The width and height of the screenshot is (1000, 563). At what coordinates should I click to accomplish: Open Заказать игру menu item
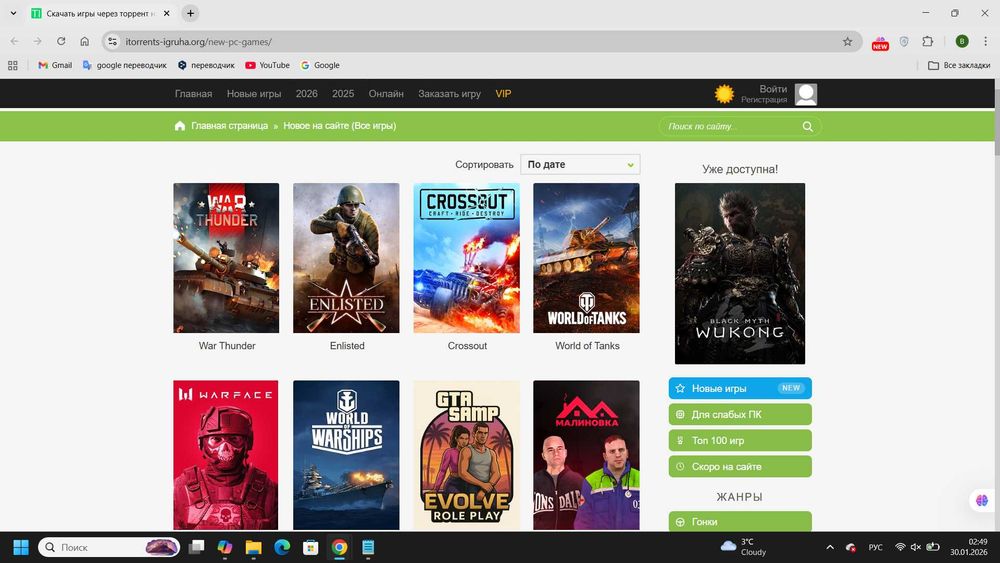pyautogui.click(x=449, y=94)
